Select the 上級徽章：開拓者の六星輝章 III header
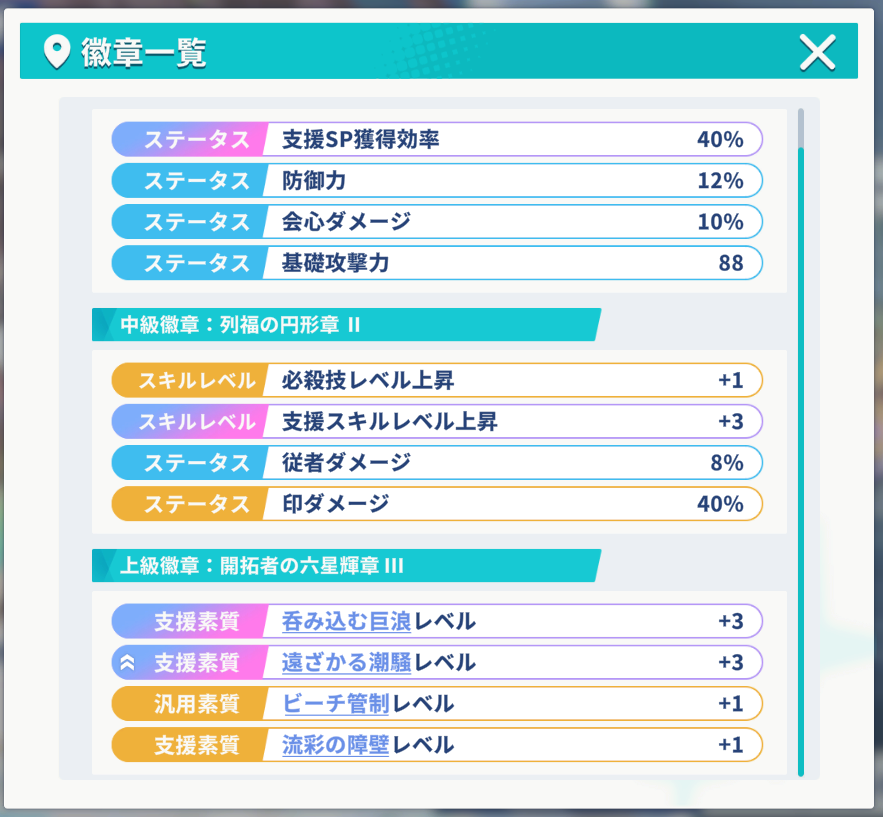Image resolution: width=883 pixels, height=817 pixels. (346, 565)
